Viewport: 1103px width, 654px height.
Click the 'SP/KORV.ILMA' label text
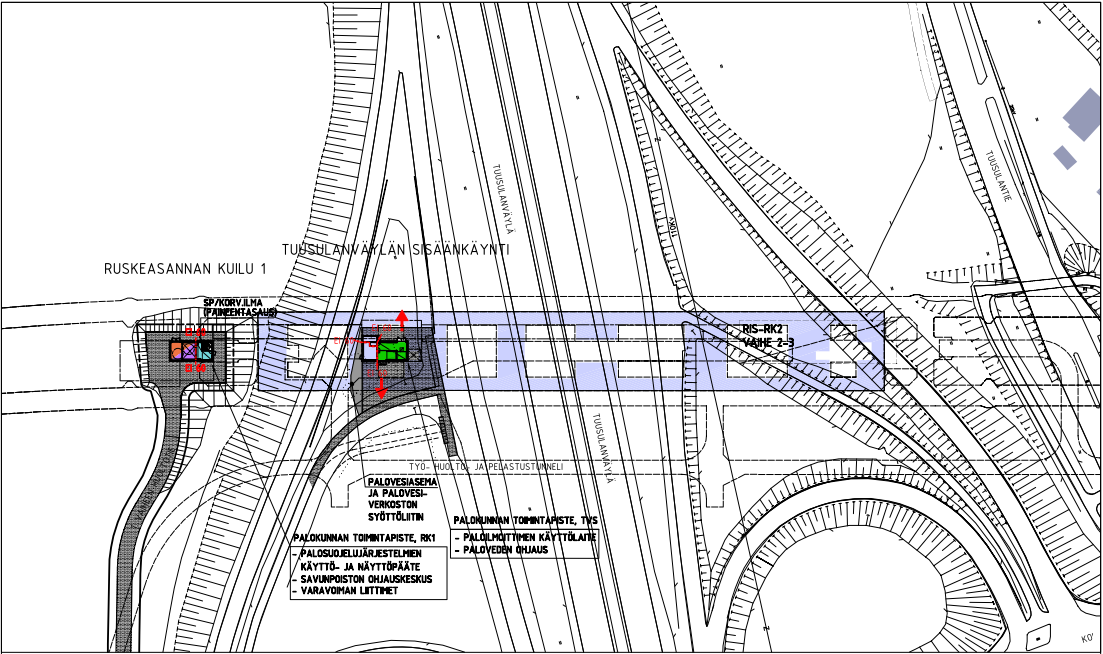point(233,303)
